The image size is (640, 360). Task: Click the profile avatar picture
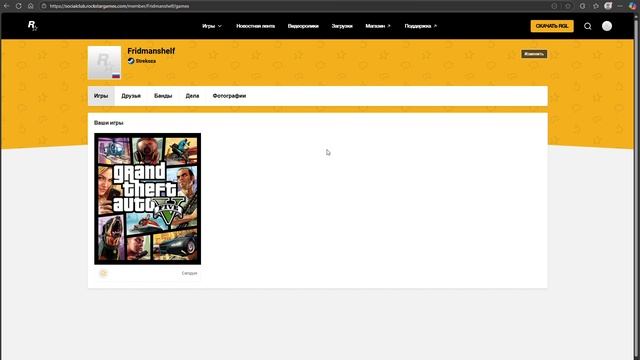(104, 62)
